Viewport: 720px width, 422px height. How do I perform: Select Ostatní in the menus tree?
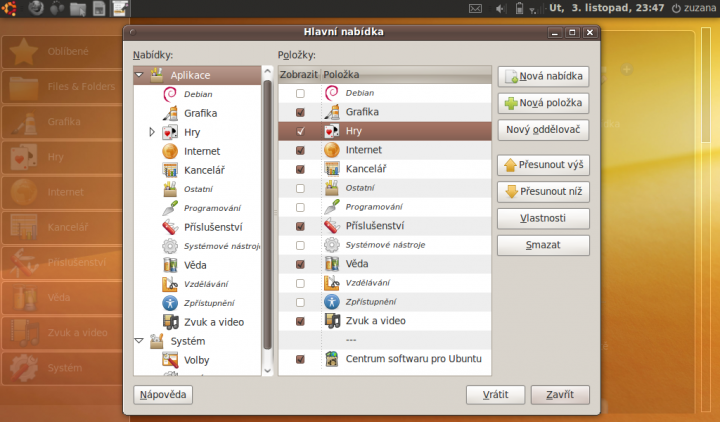tap(197, 189)
